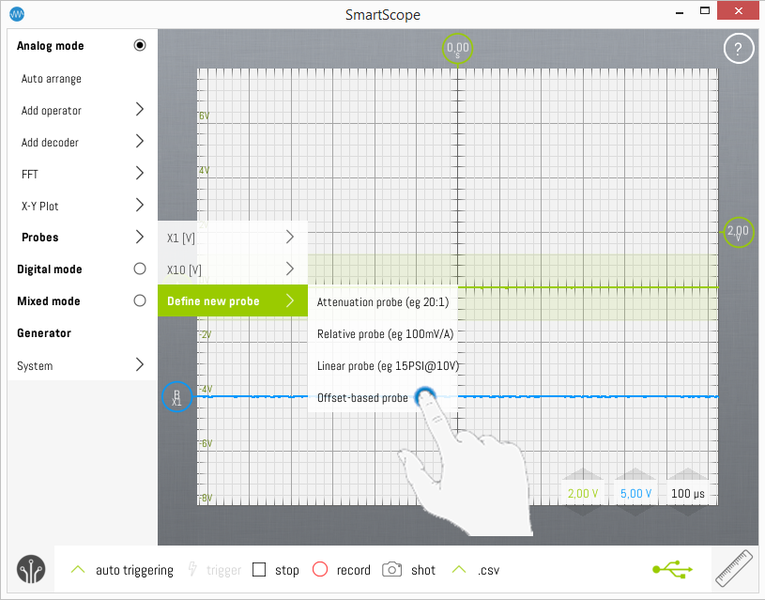Expand the System menu
The height and width of the screenshot is (600, 765).
tap(139, 365)
